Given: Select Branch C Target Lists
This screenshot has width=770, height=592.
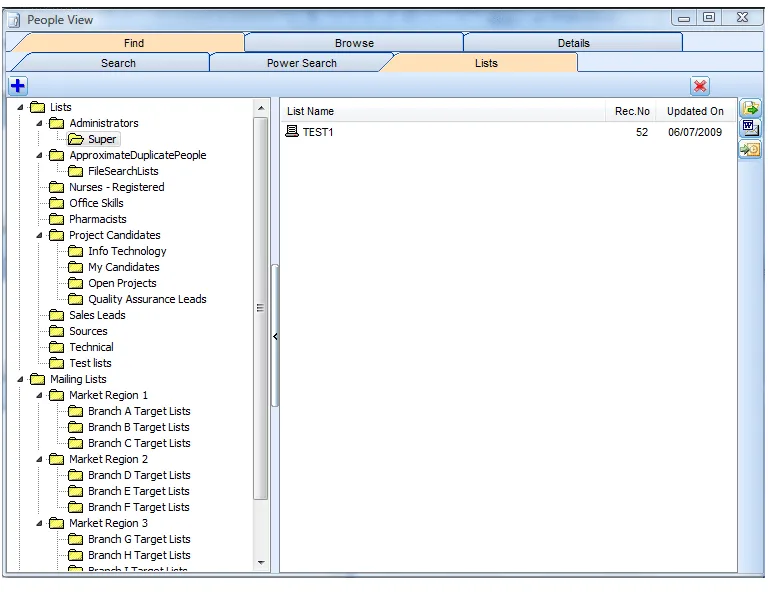Looking at the screenshot, I should [x=139, y=443].
